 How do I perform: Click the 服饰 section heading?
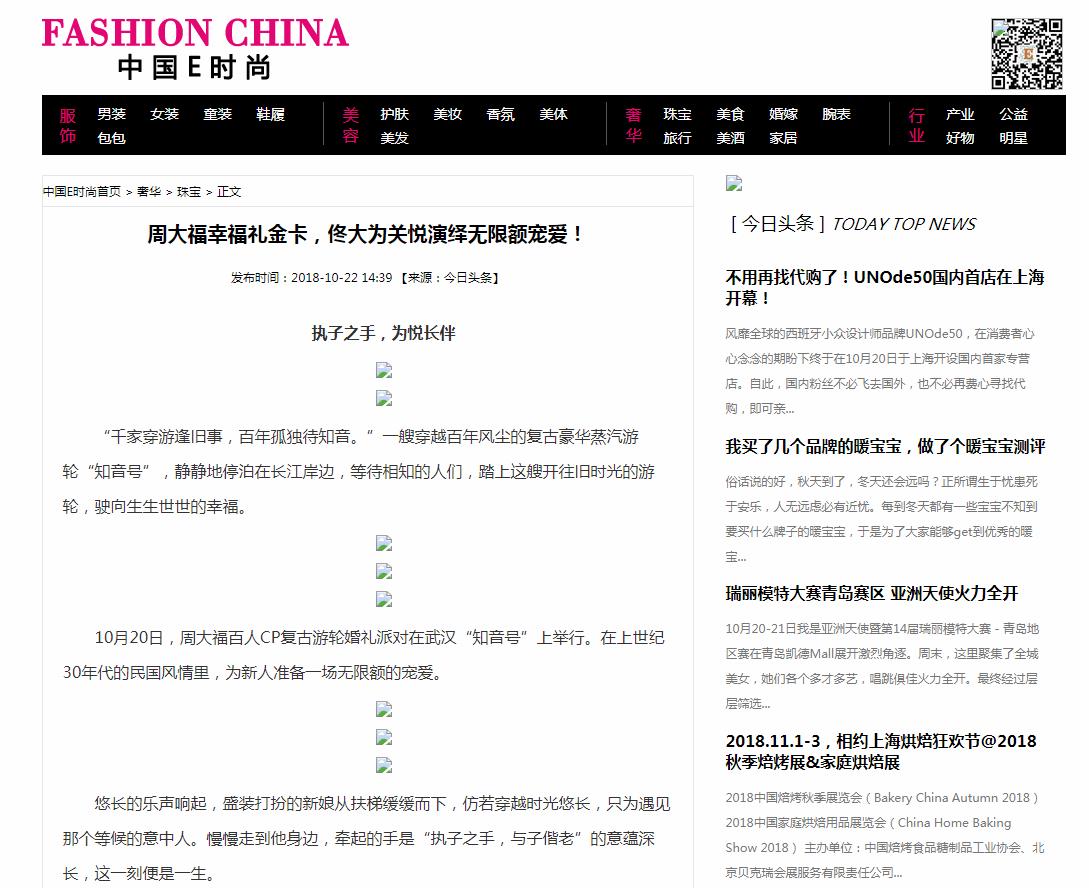coord(67,125)
